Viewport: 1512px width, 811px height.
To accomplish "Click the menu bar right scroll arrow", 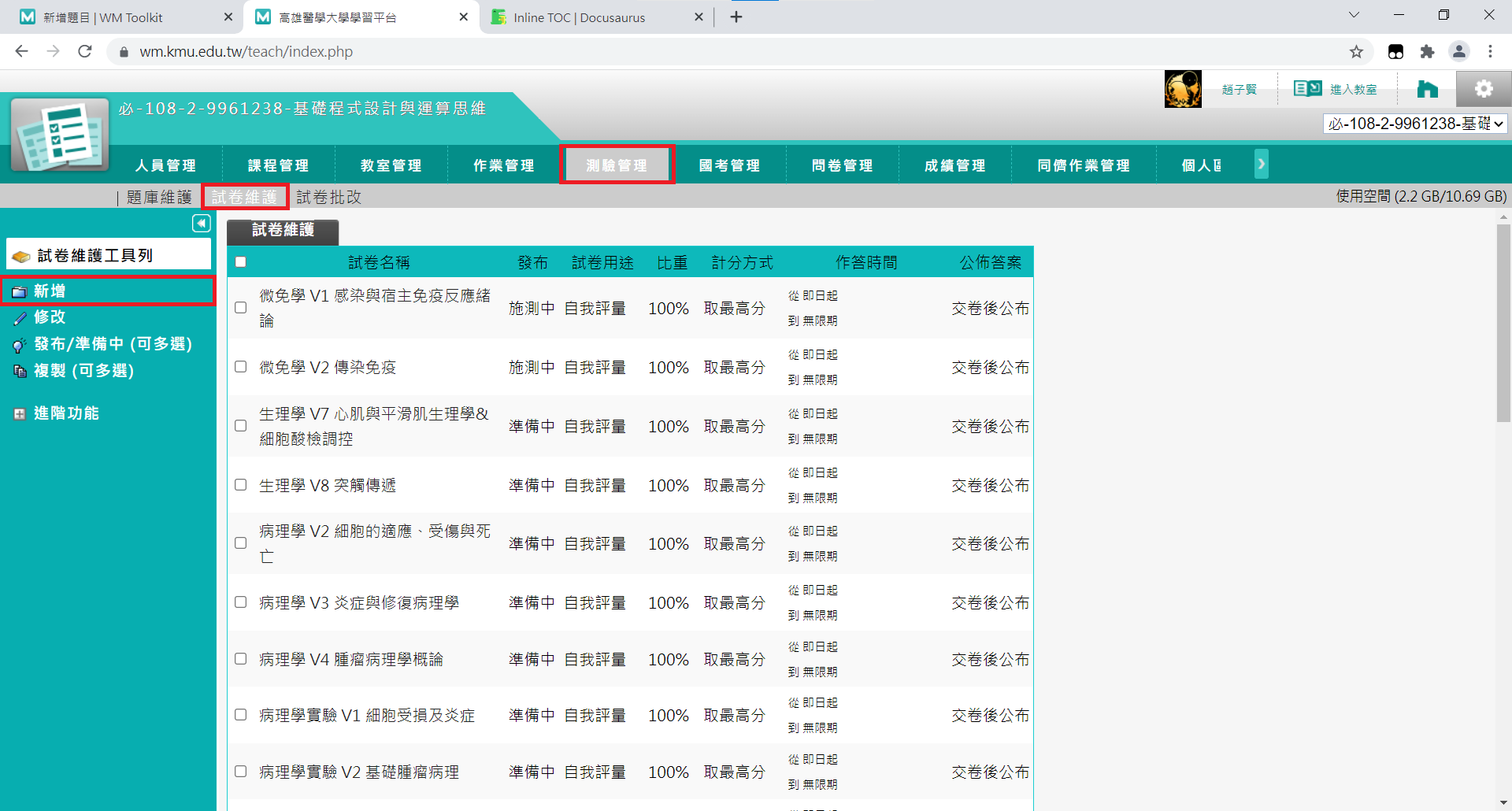I will (x=1262, y=164).
